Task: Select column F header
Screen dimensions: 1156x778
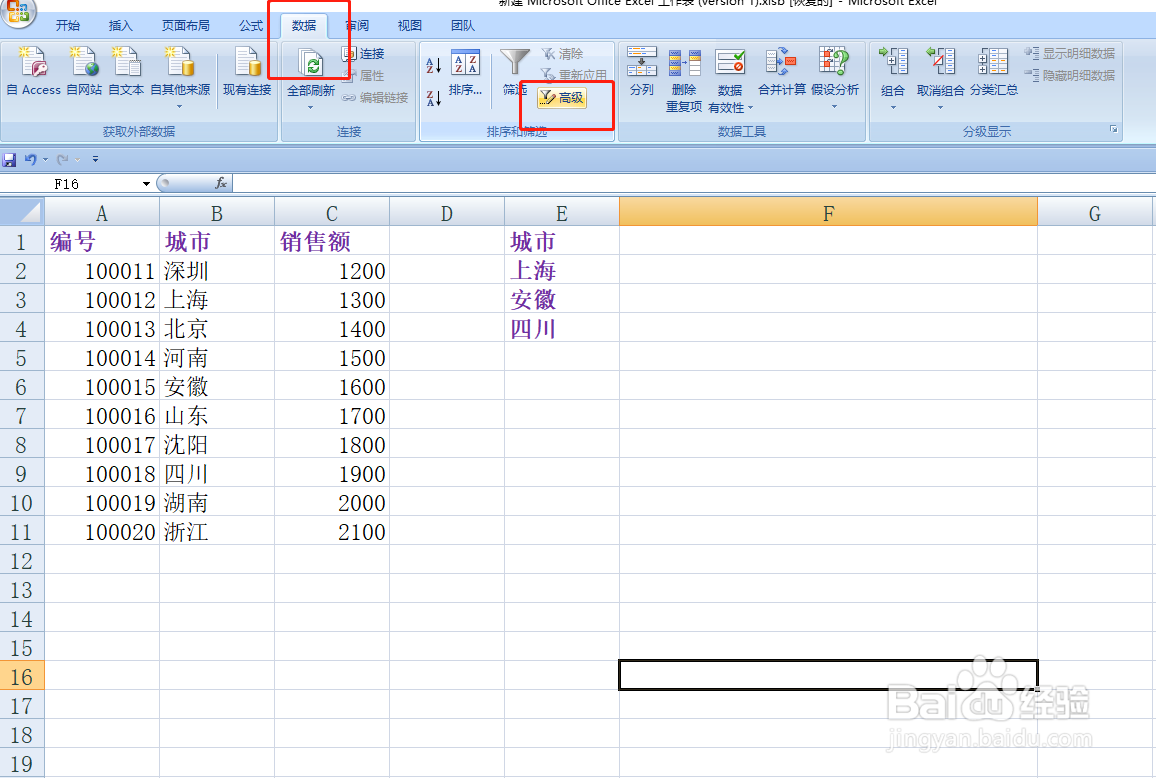Action: (x=828, y=212)
